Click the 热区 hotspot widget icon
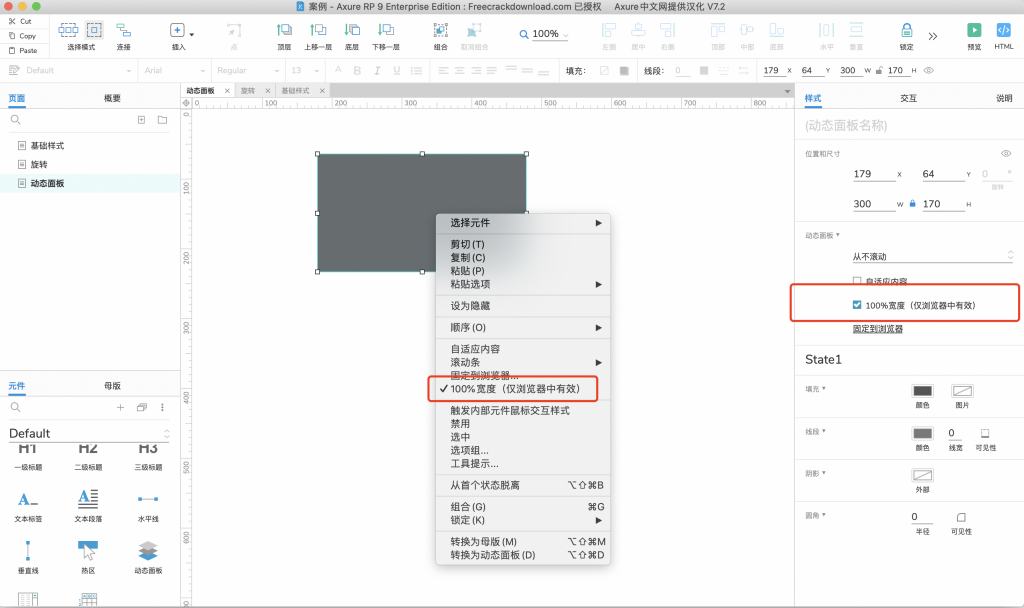Screen dimensions: 1024x608 tap(87, 551)
